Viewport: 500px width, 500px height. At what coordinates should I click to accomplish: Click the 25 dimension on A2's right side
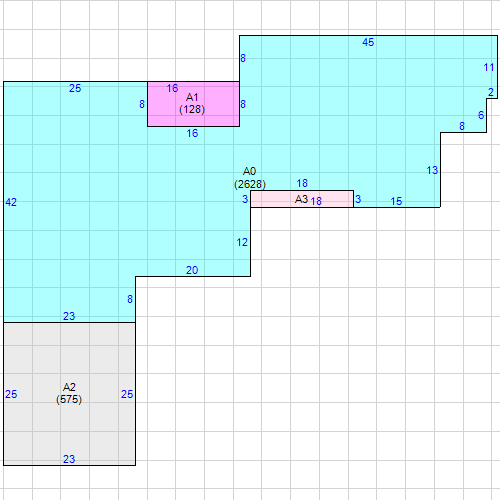pyautogui.click(x=127, y=394)
